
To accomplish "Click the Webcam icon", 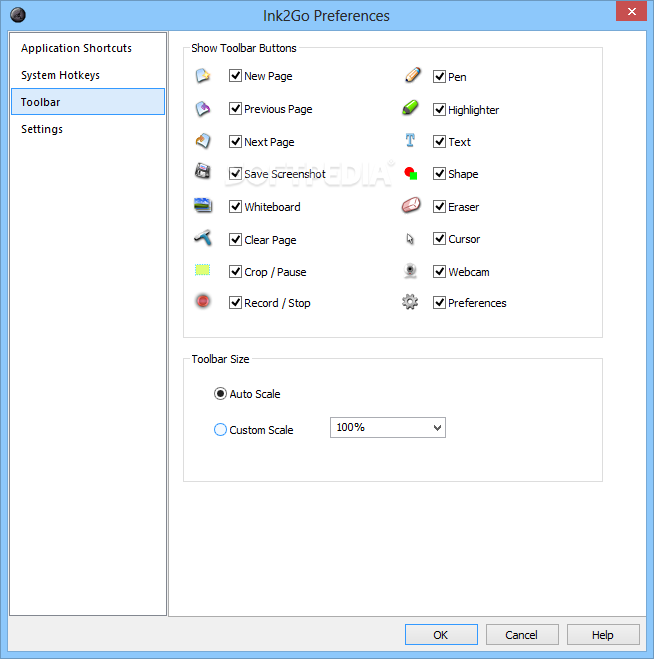I will tap(410, 271).
